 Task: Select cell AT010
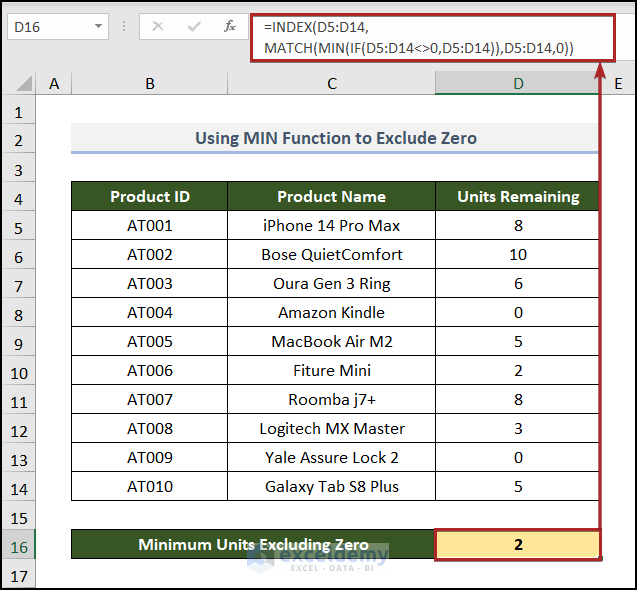150,486
